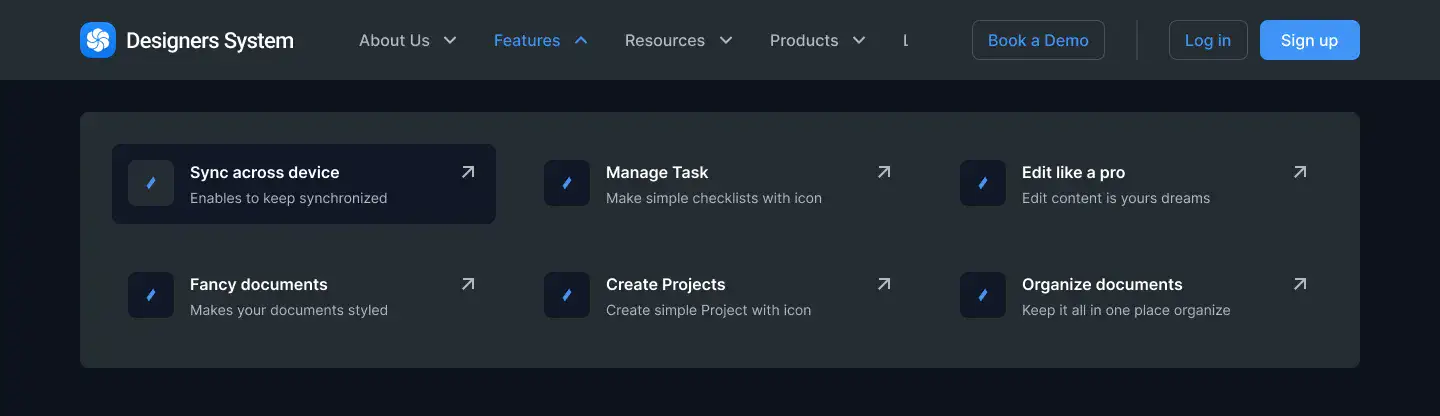Click the blue Sign up button
The height and width of the screenshot is (416, 1440).
pos(1309,40)
